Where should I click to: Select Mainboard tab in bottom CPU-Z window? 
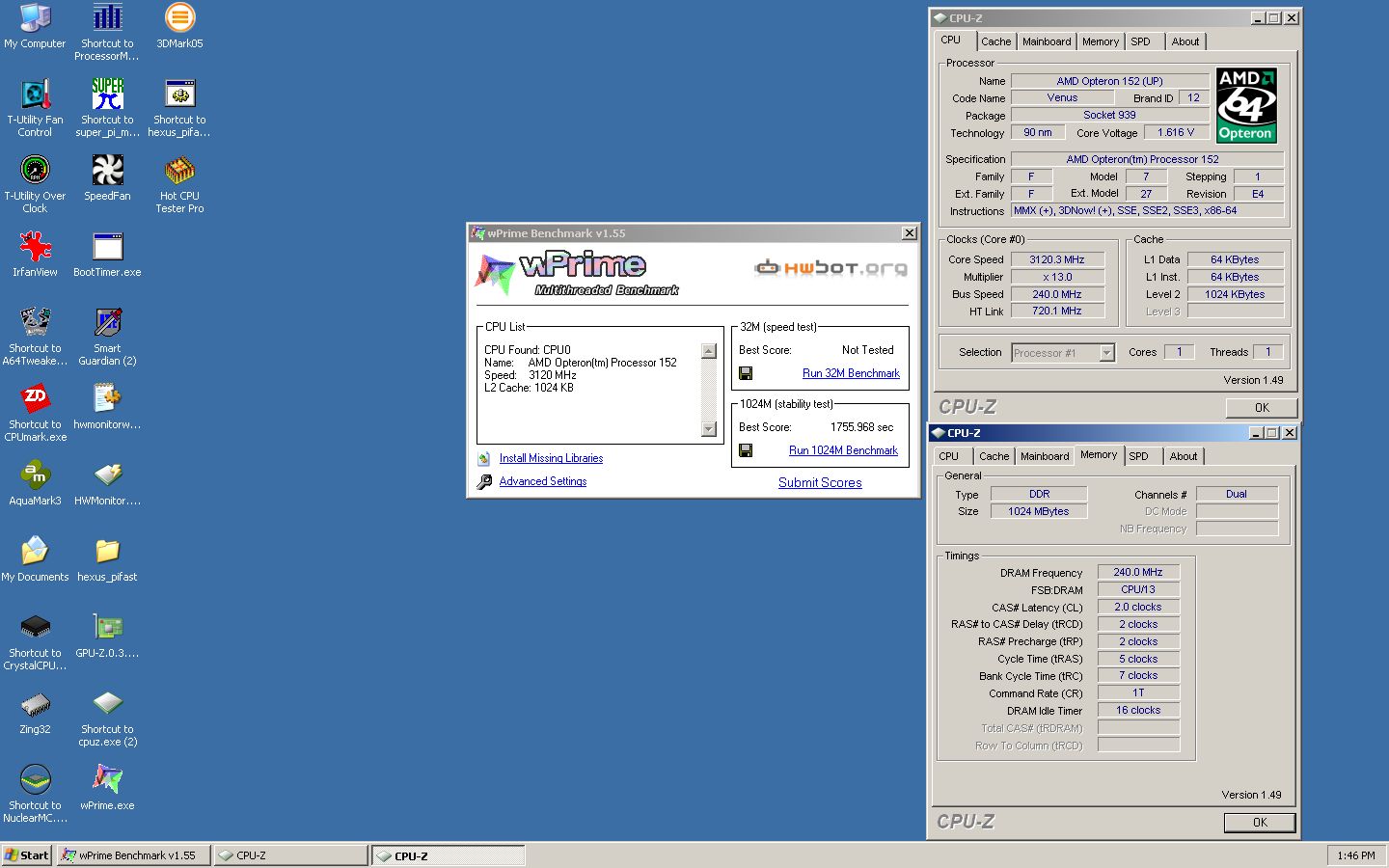tap(1045, 456)
